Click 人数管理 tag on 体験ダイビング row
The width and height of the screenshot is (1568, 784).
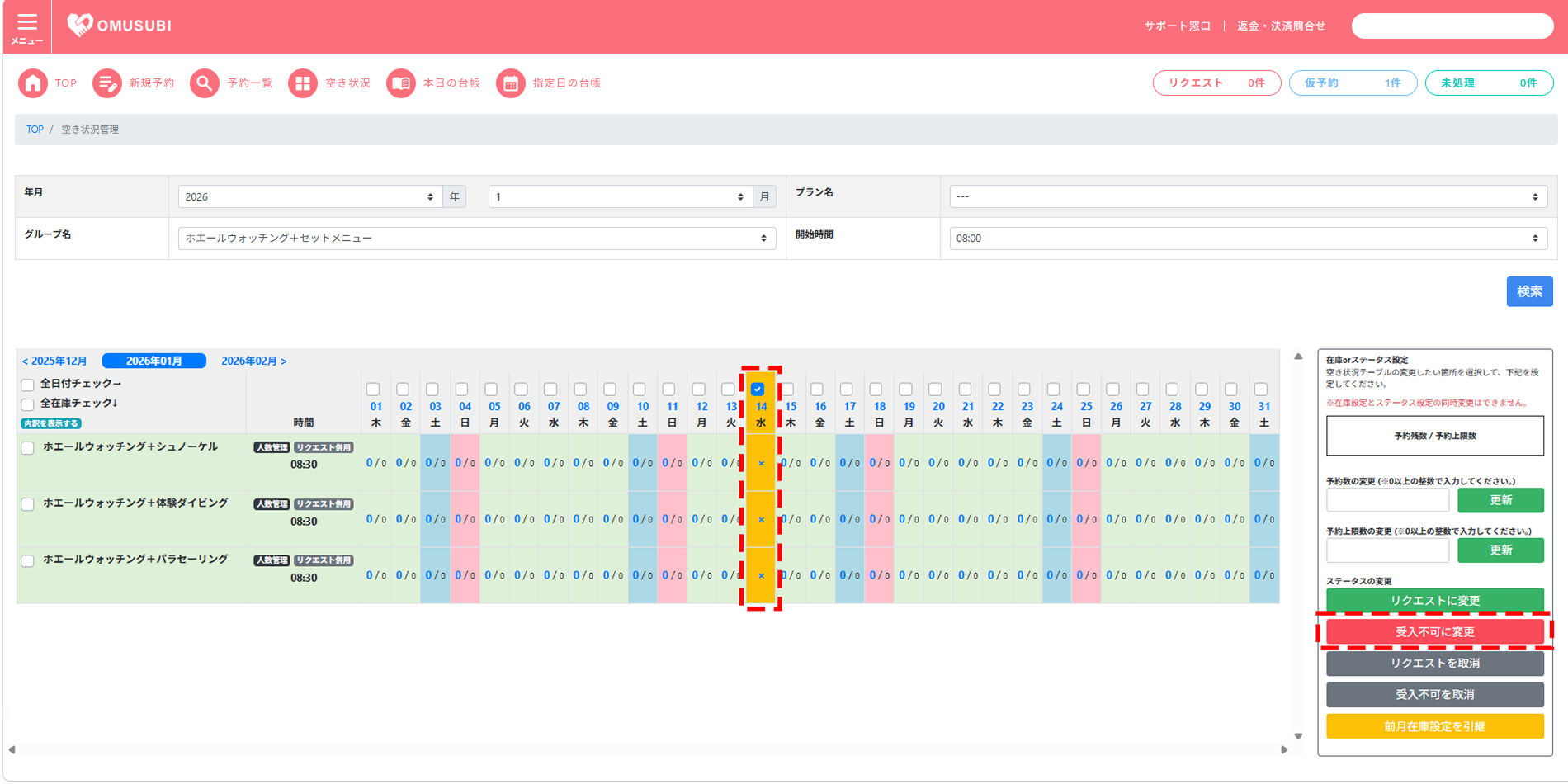point(272,503)
